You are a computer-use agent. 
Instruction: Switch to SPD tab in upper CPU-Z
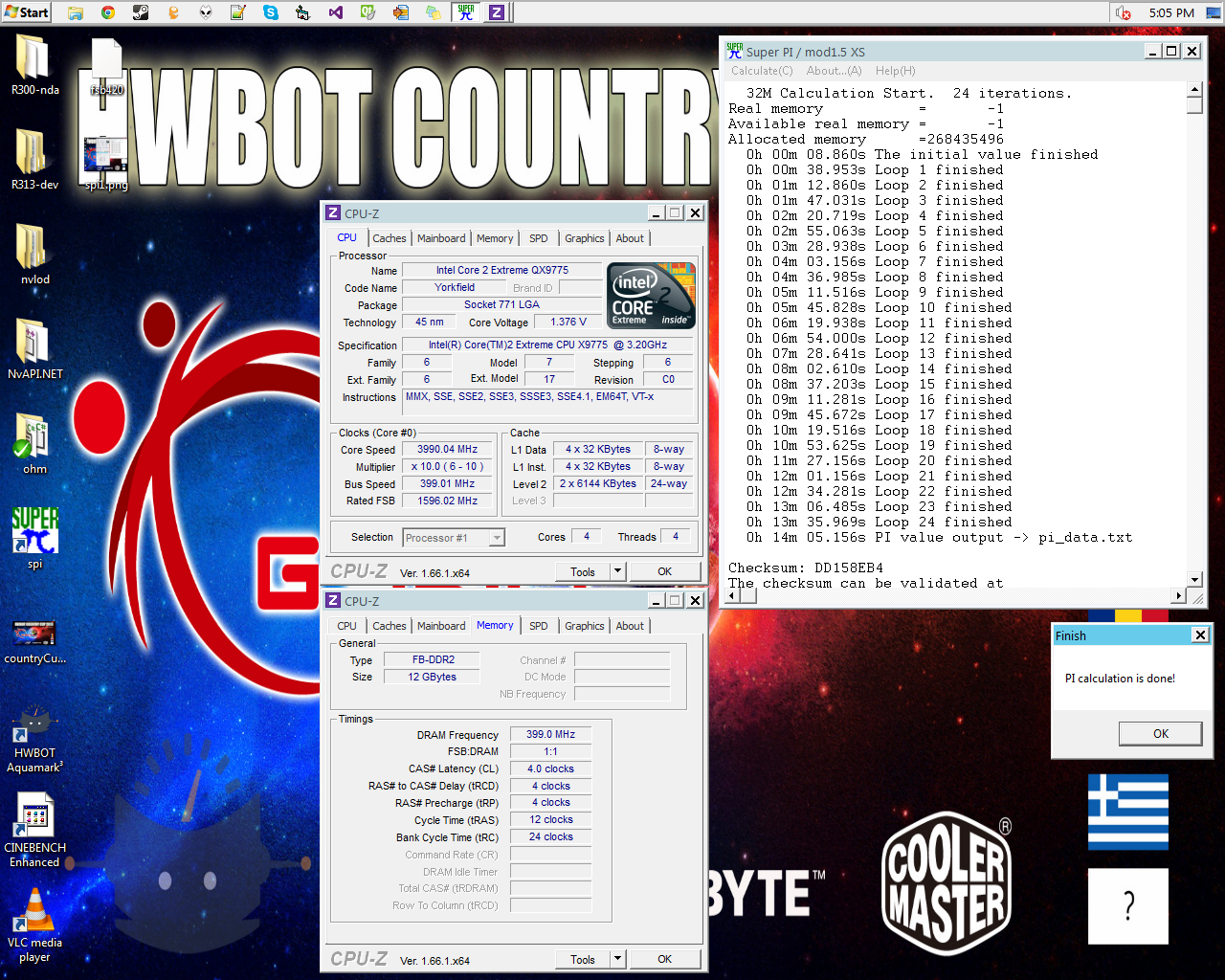pos(539,238)
